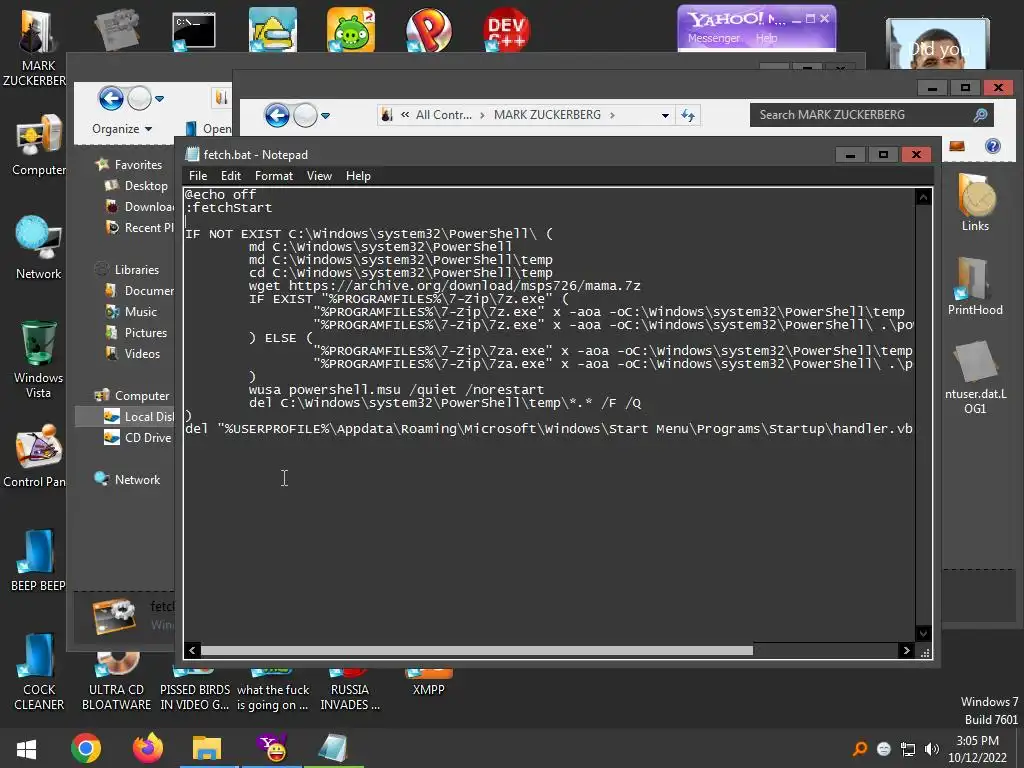Click the magnifier icon in the system tray
This screenshot has width=1024, height=768.
pos(860,749)
